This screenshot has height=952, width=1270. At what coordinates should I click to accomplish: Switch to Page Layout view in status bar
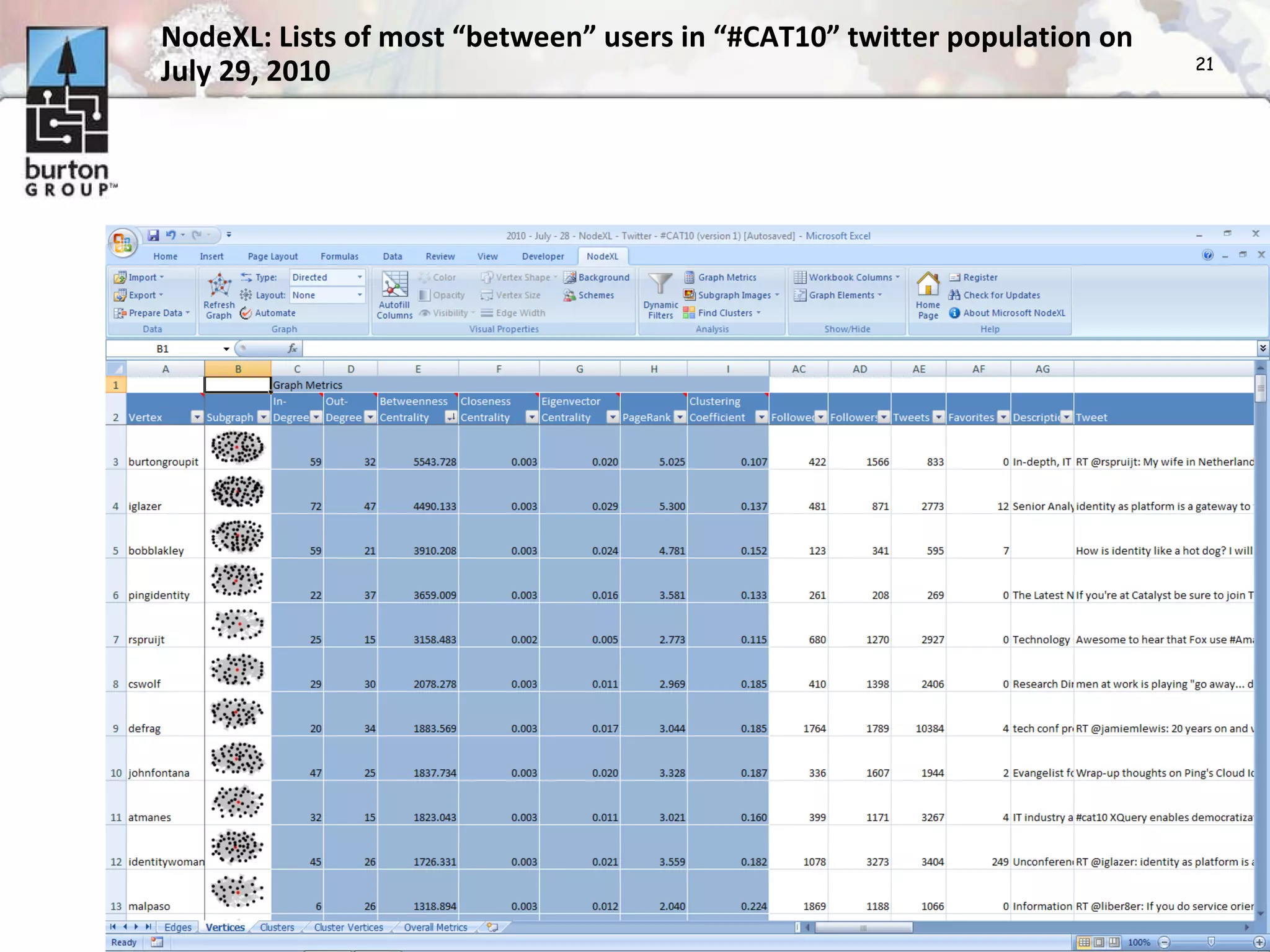click(x=1099, y=942)
